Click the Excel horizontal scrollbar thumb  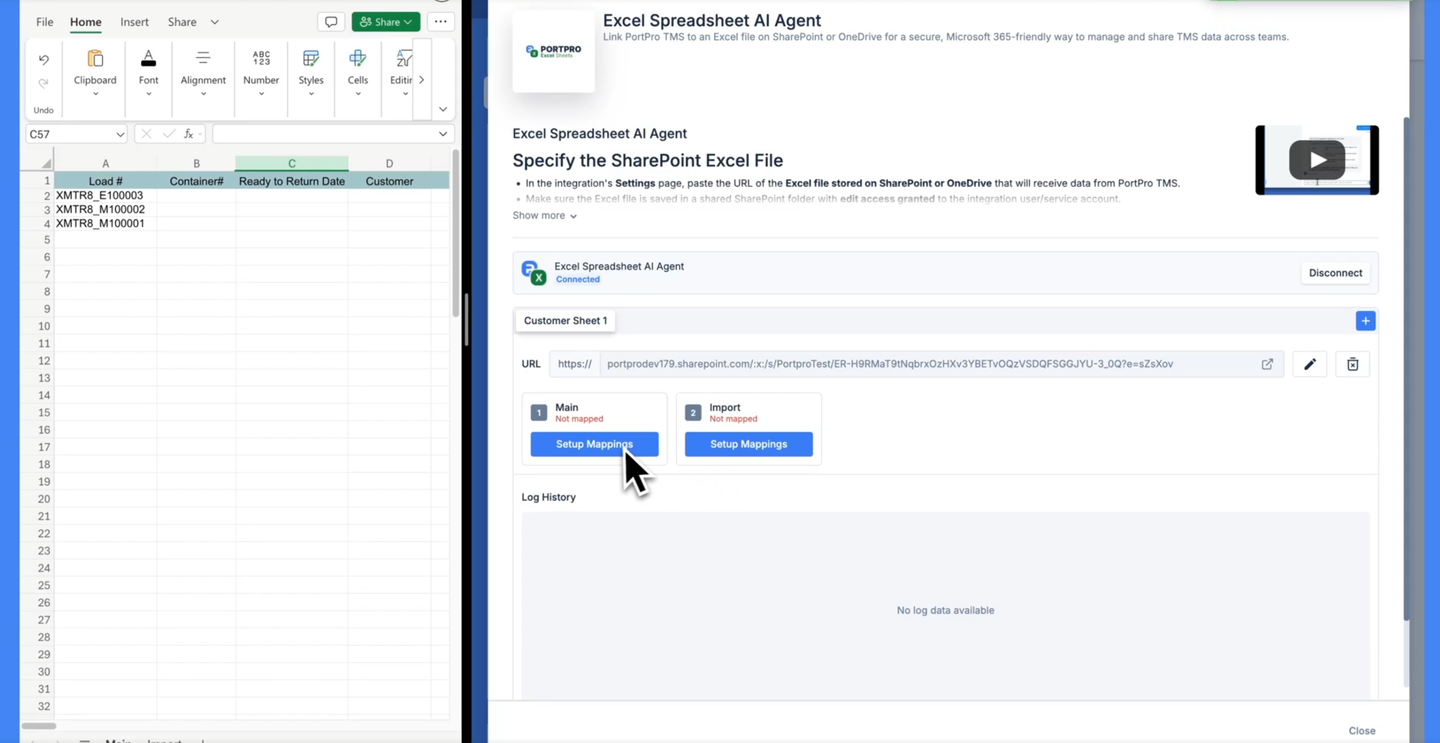(39, 726)
